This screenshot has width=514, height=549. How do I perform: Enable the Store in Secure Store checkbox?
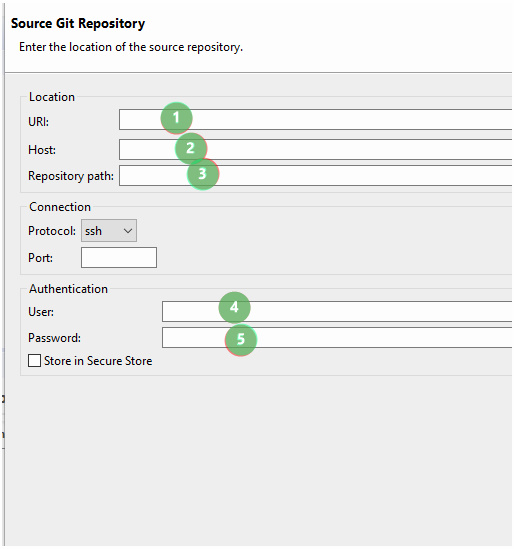(x=34, y=361)
